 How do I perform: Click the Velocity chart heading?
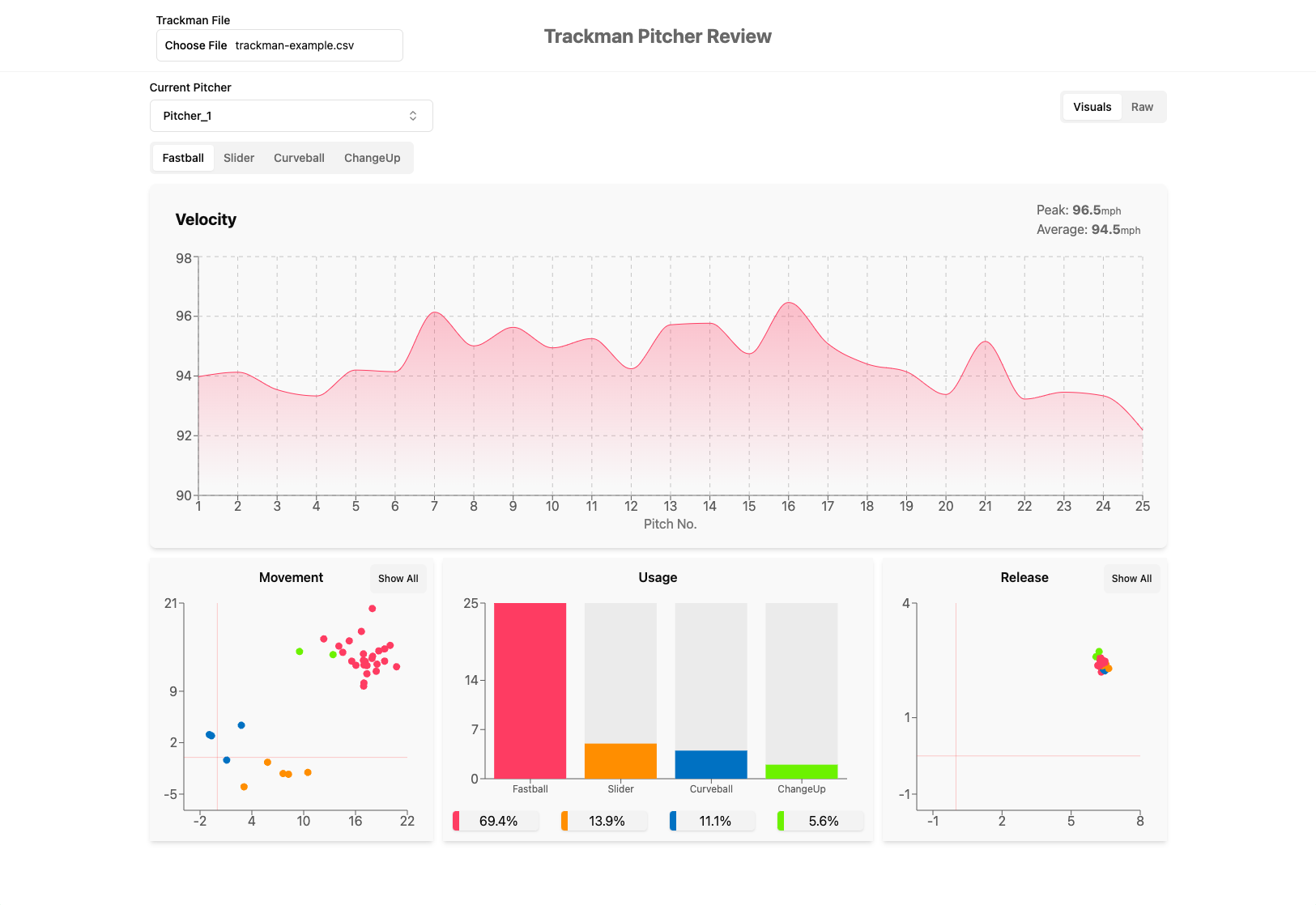point(206,219)
